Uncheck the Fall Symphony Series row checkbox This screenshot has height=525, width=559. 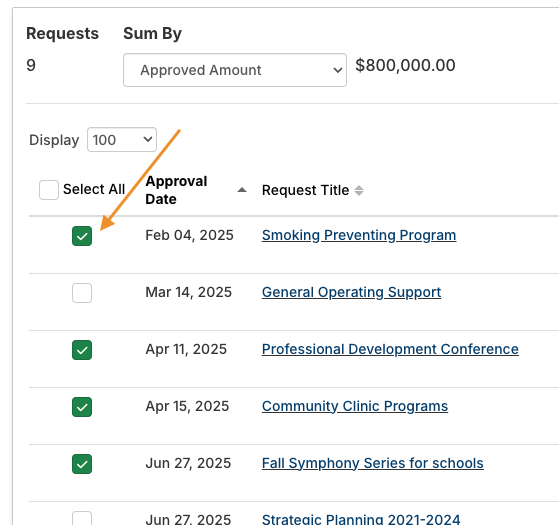[82, 464]
